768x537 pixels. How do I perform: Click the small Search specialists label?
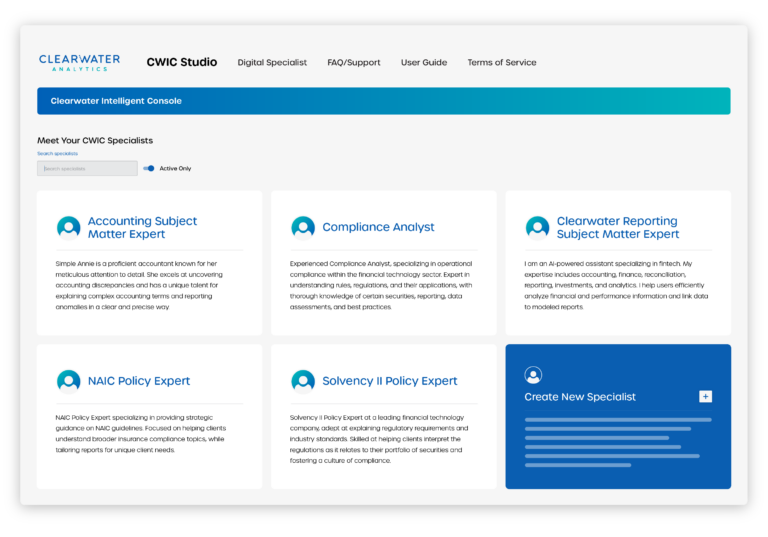pyautogui.click(x=57, y=153)
